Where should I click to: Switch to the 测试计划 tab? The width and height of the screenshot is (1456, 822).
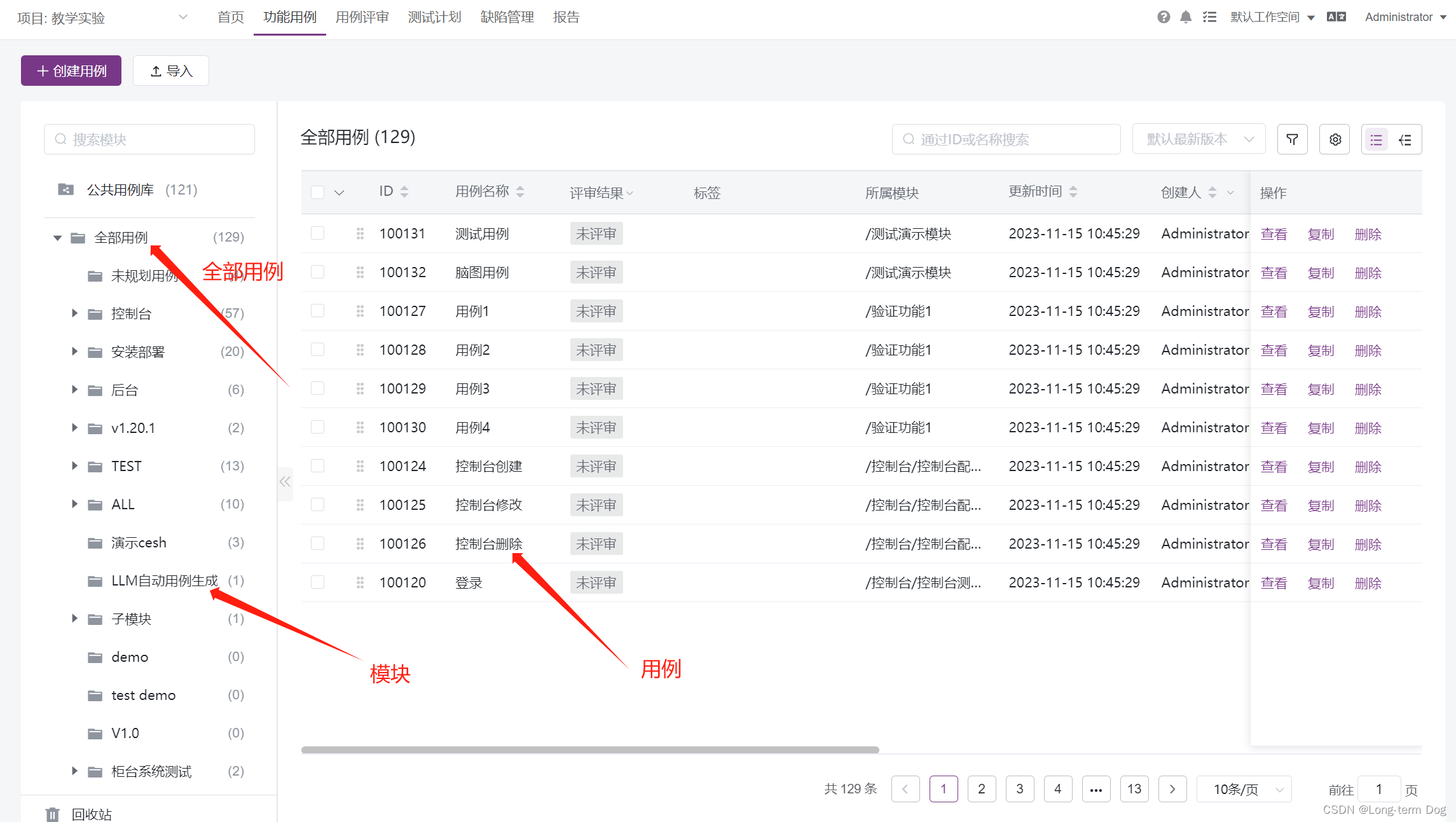(x=434, y=17)
